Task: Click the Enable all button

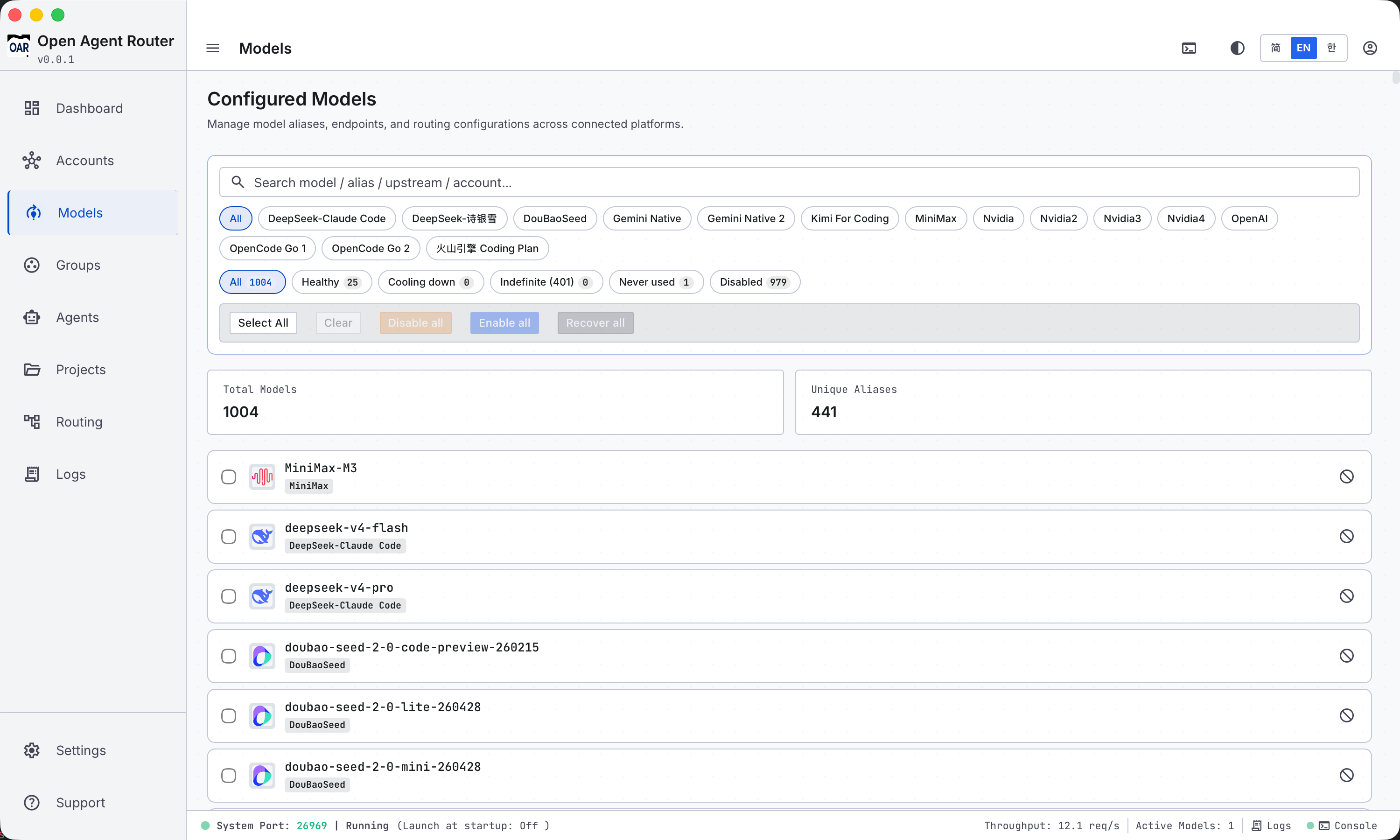Action: coord(504,322)
